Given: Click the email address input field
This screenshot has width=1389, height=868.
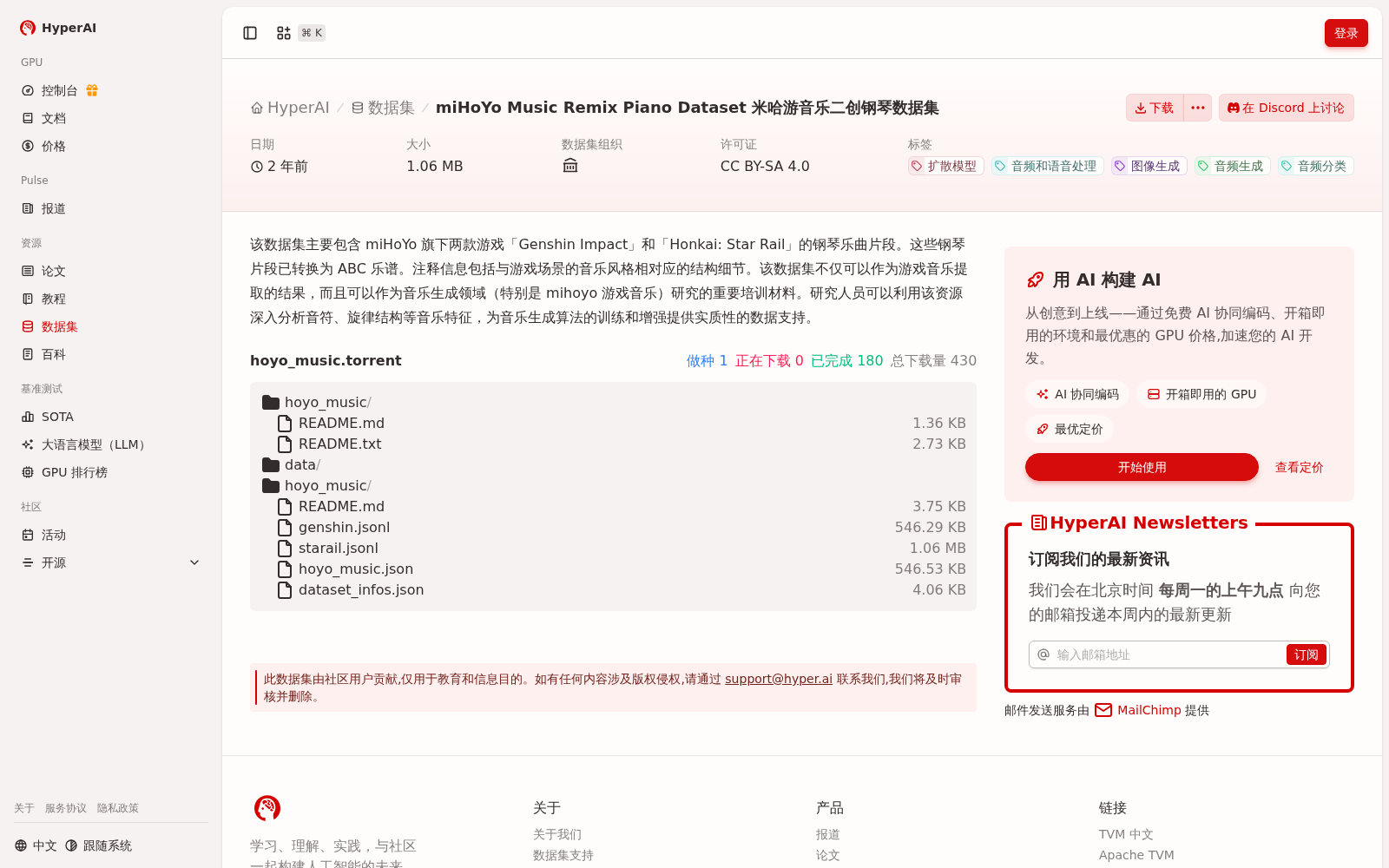Looking at the screenshot, I should 1168,654.
